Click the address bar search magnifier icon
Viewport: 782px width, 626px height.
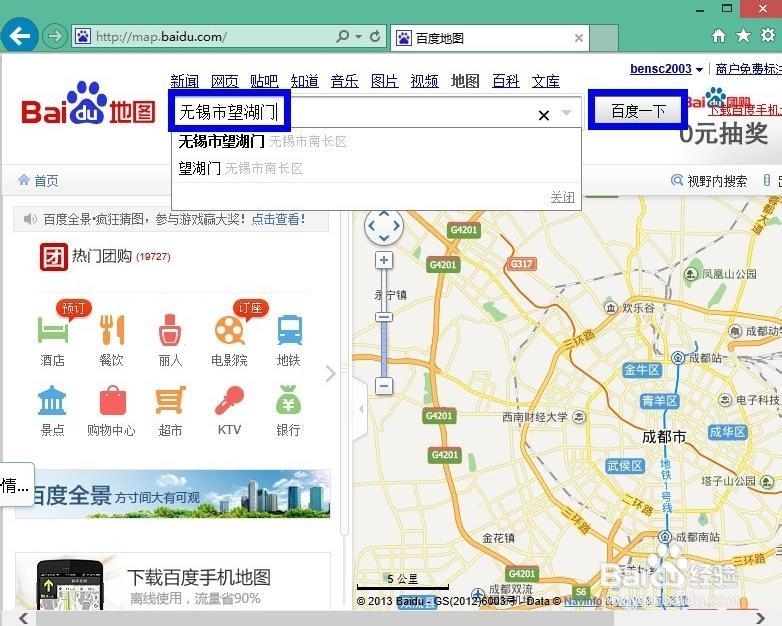click(343, 36)
